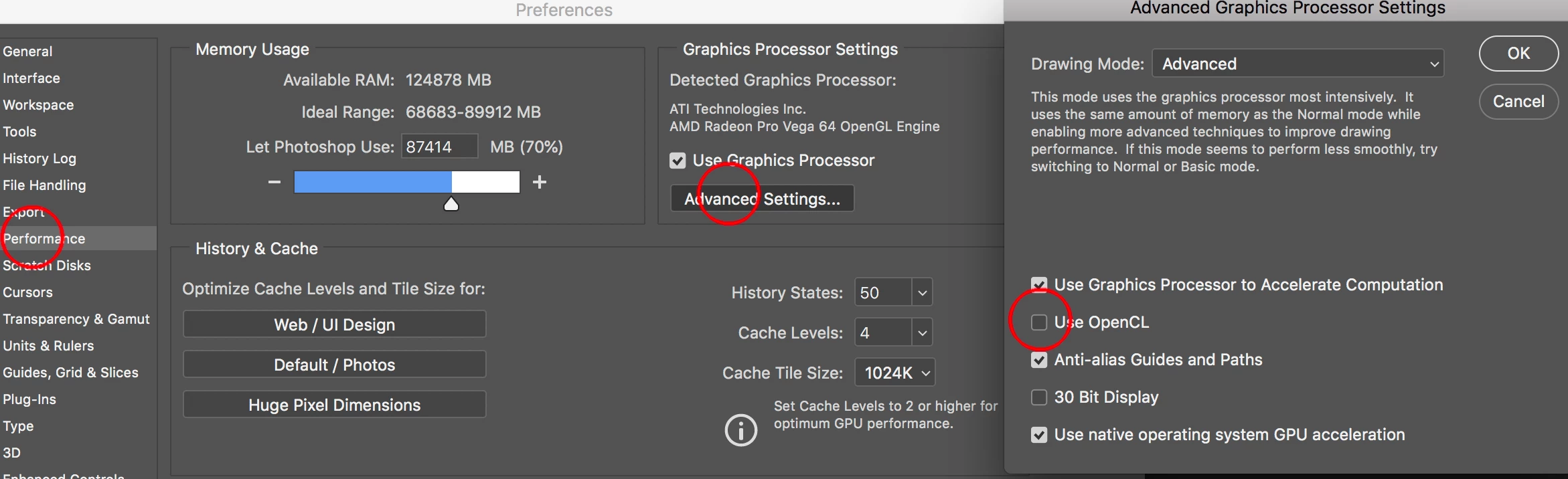Screen dimensions: 1568x479
Task: Toggle the Use Graphics Processor checkbox
Action: (678, 161)
